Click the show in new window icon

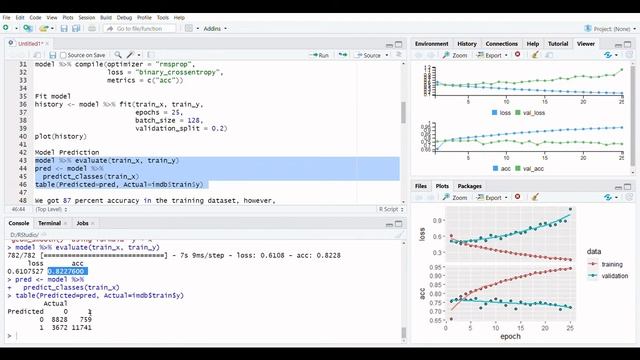click(x=37, y=55)
